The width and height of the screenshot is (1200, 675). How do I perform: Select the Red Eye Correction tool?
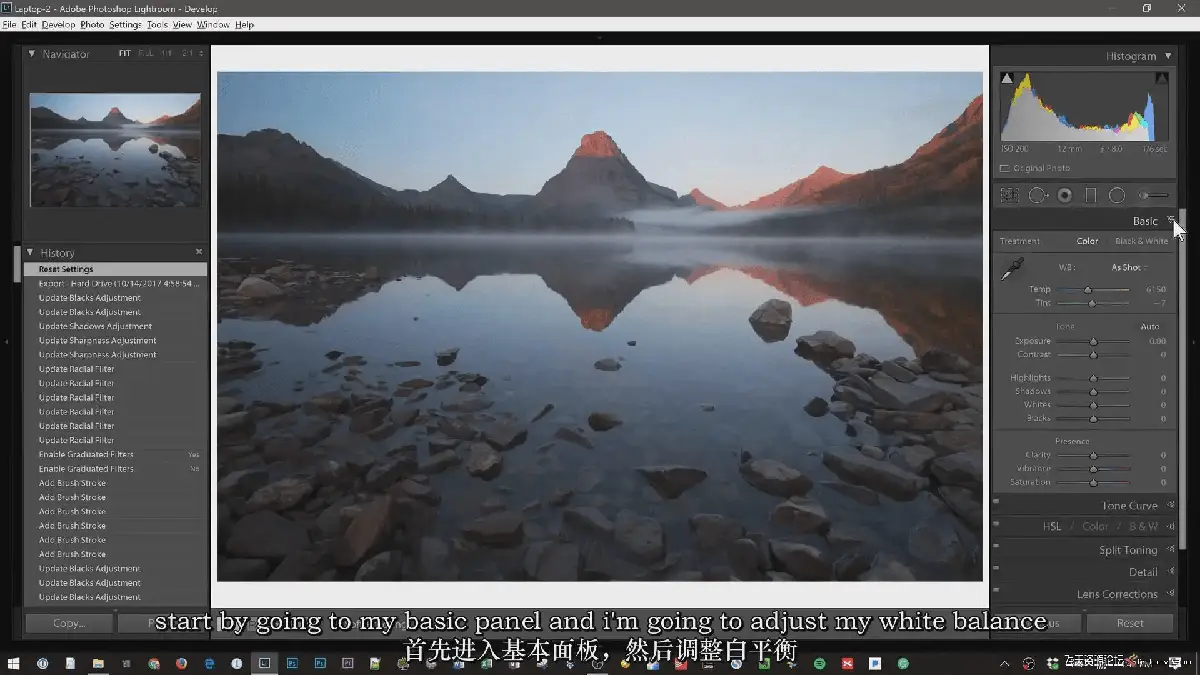coord(1065,196)
